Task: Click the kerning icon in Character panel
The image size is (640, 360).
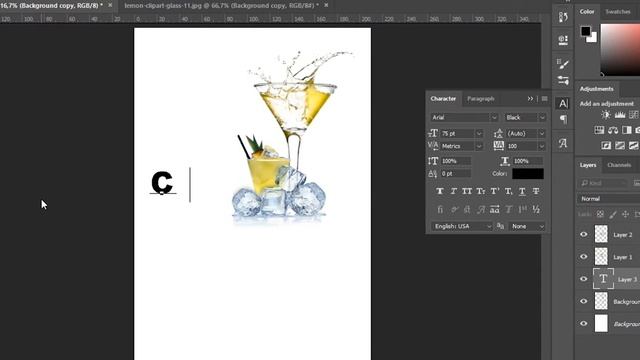Action: coord(433,146)
